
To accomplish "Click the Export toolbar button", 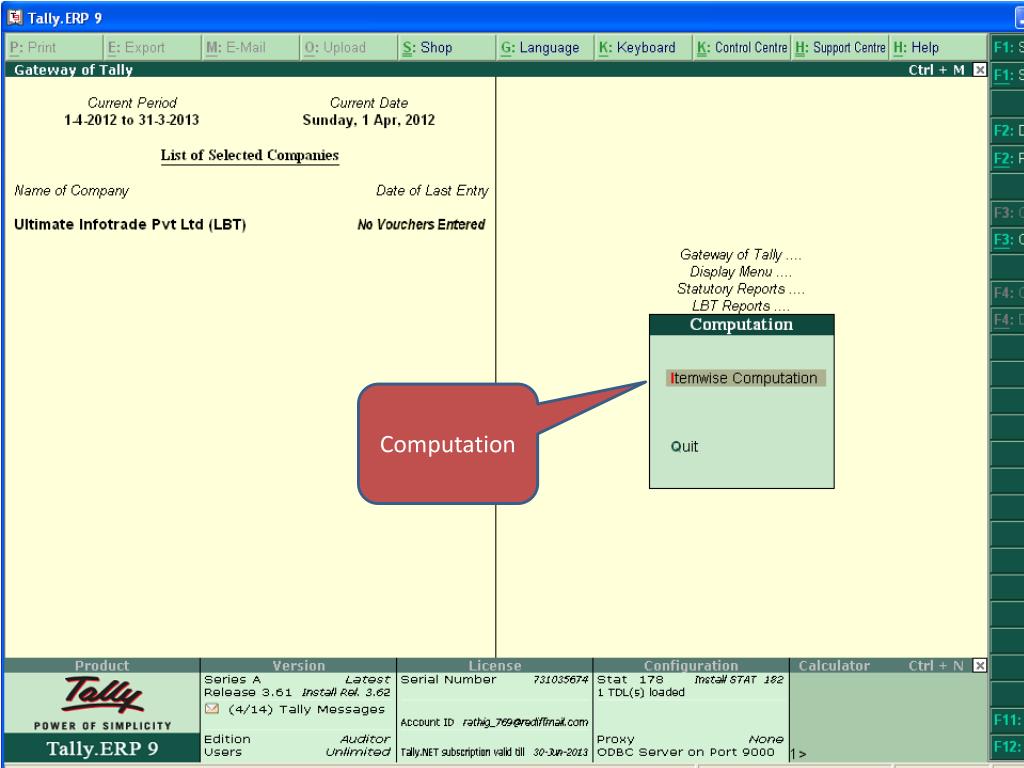I will (x=152, y=48).
